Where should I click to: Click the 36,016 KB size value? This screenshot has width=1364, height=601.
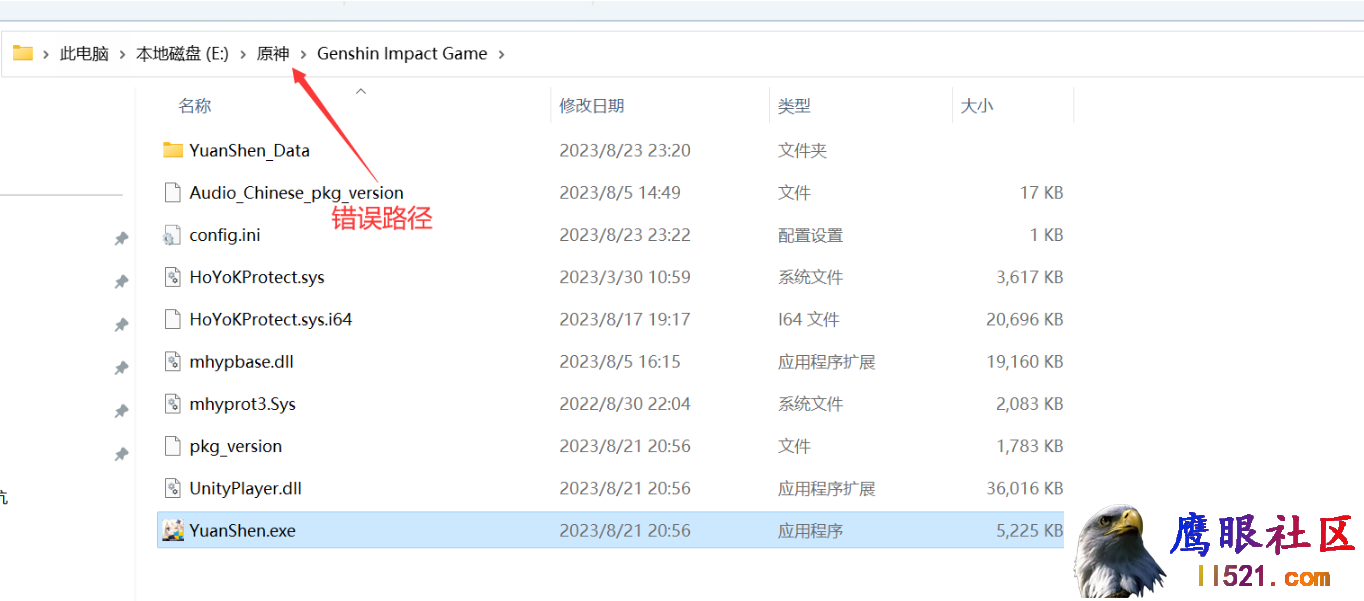(1025, 488)
